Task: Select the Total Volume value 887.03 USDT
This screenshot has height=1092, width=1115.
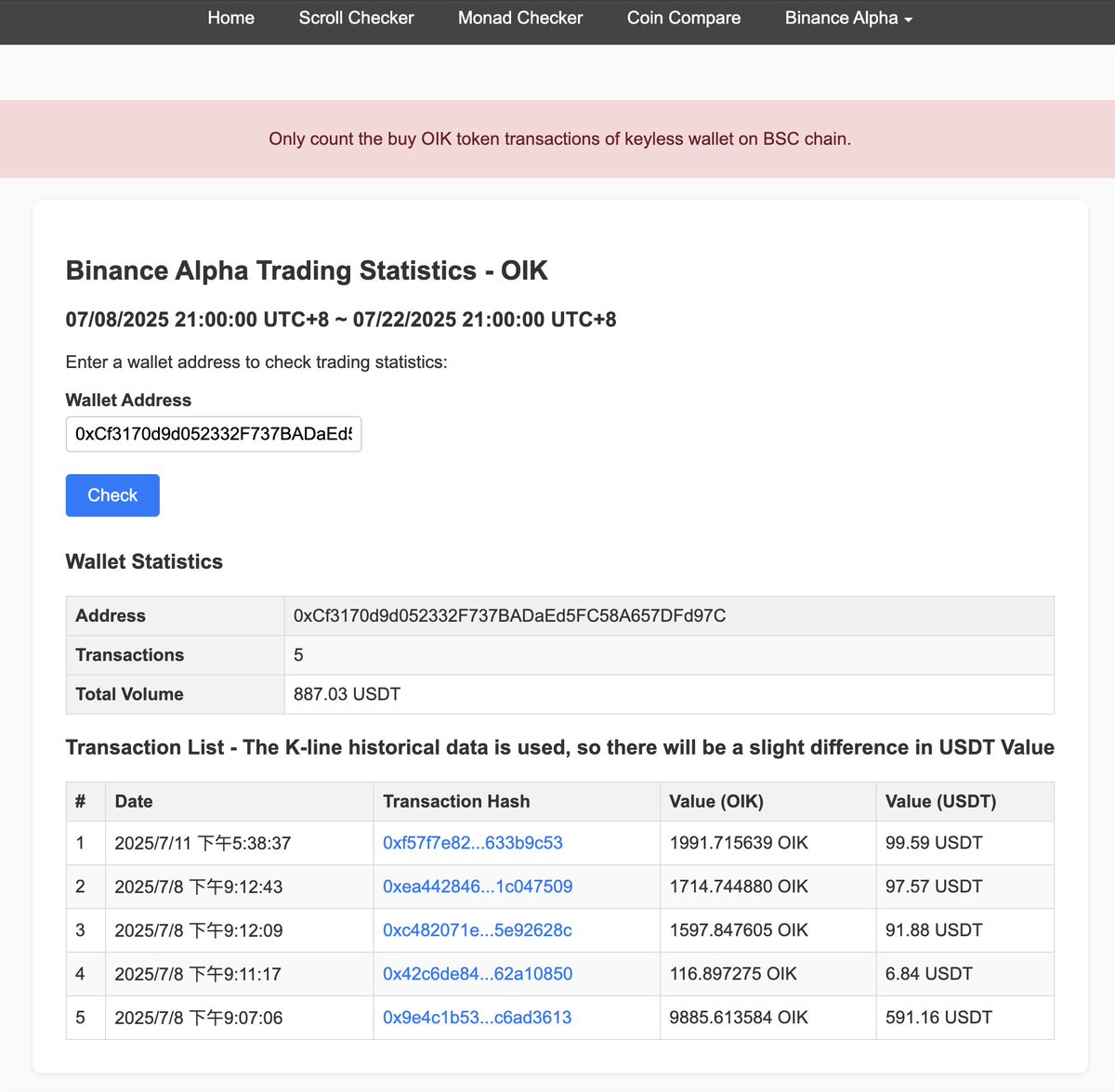Action: [347, 694]
